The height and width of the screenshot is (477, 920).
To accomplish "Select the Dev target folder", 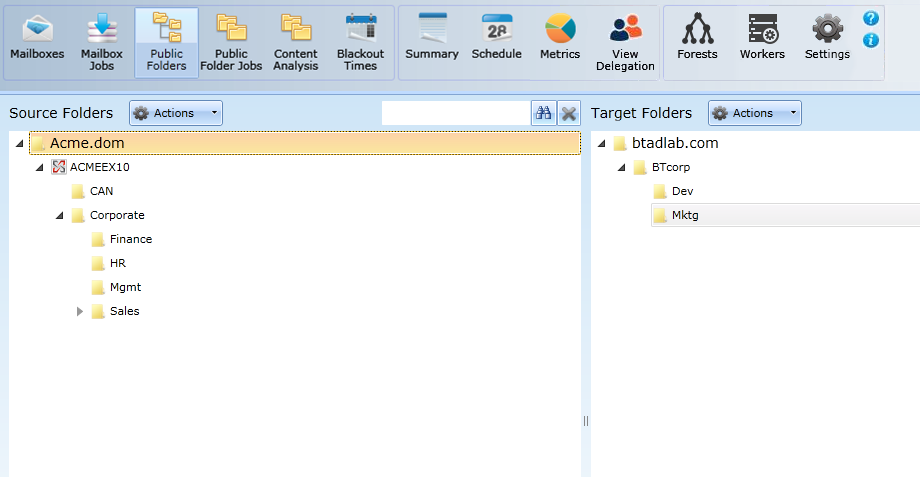I will pyautogui.click(x=682, y=191).
